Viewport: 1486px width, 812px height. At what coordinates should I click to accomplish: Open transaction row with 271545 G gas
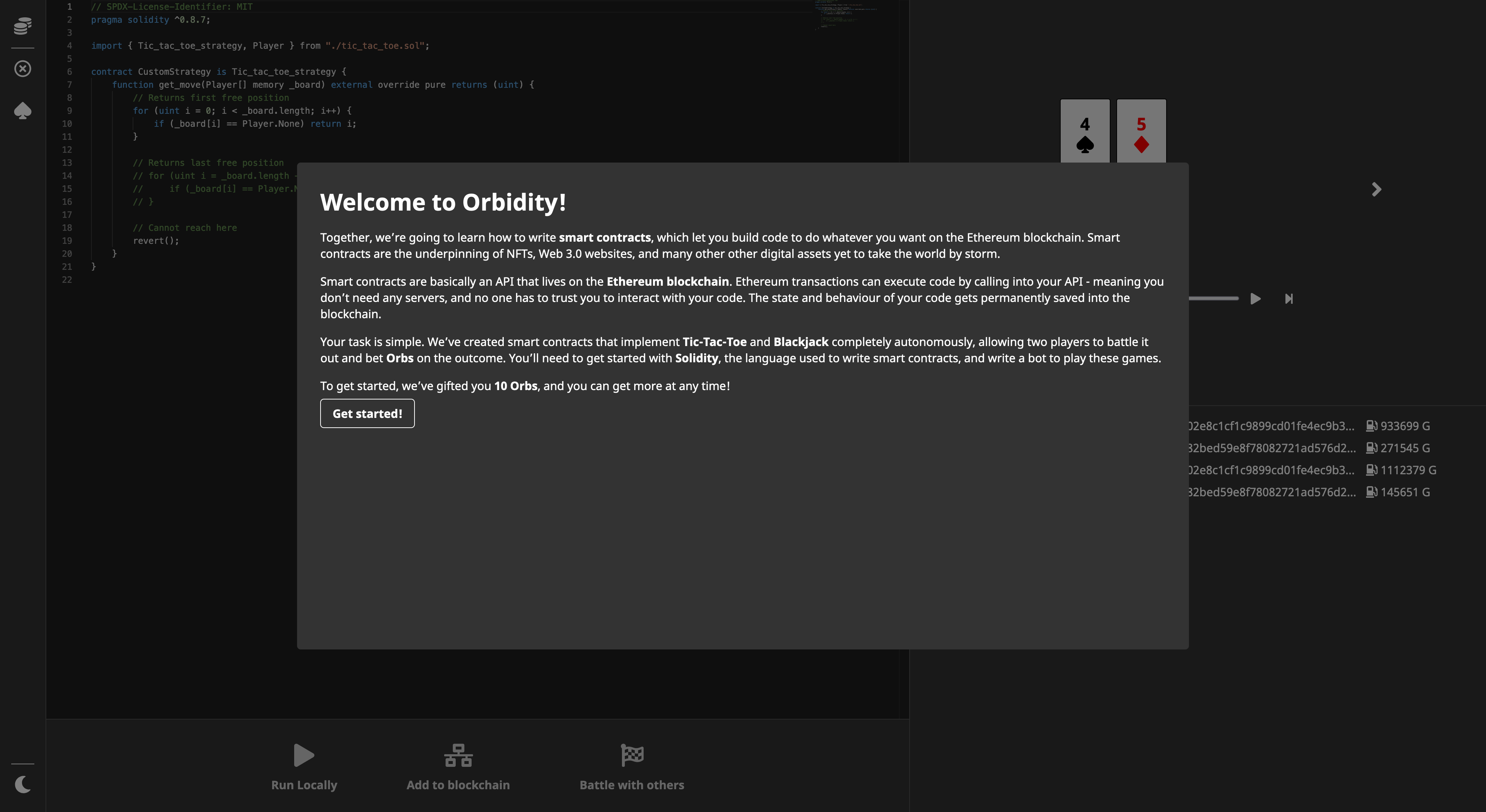(1310, 448)
